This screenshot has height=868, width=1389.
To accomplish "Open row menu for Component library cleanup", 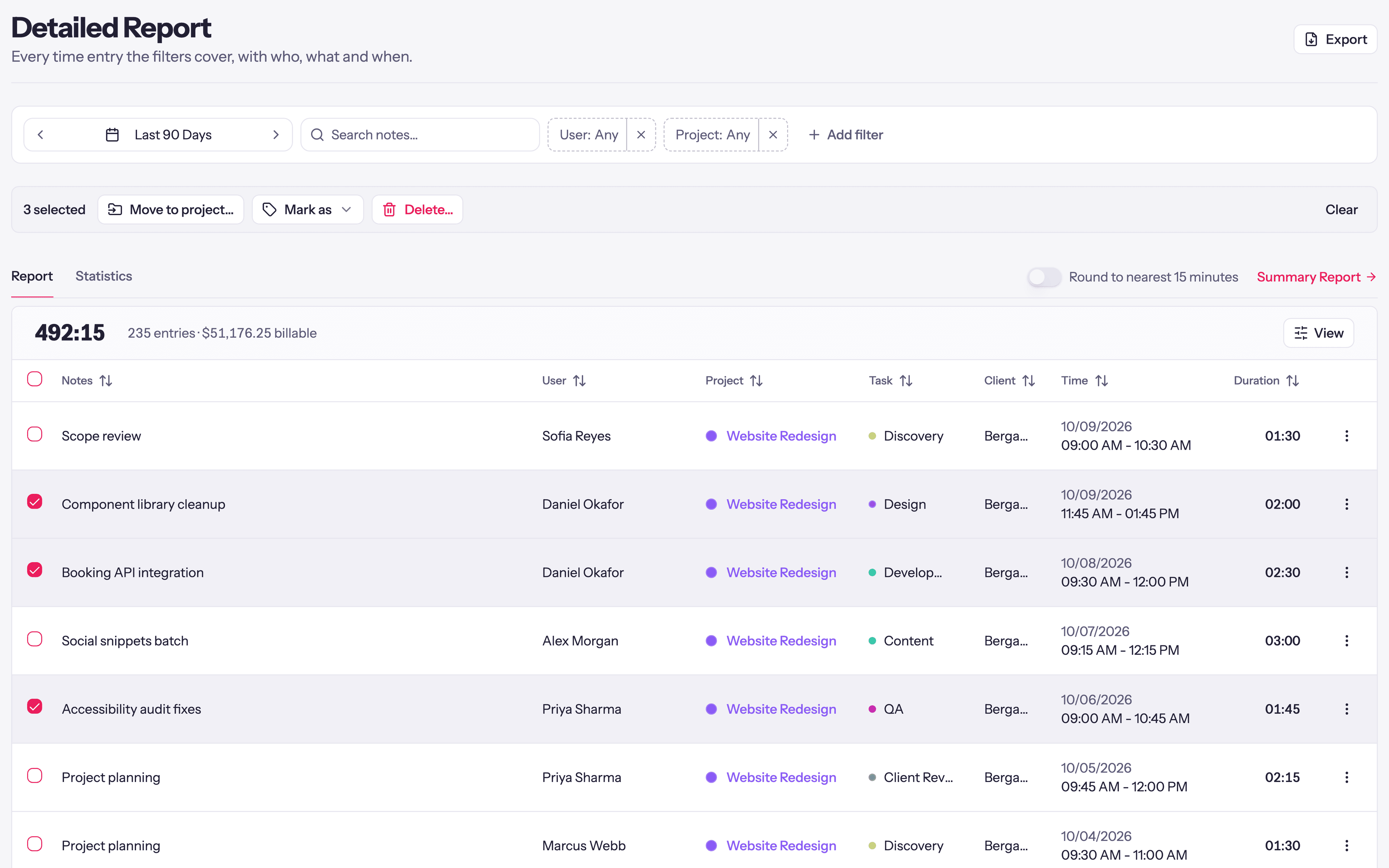I will (x=1346, y=504).
